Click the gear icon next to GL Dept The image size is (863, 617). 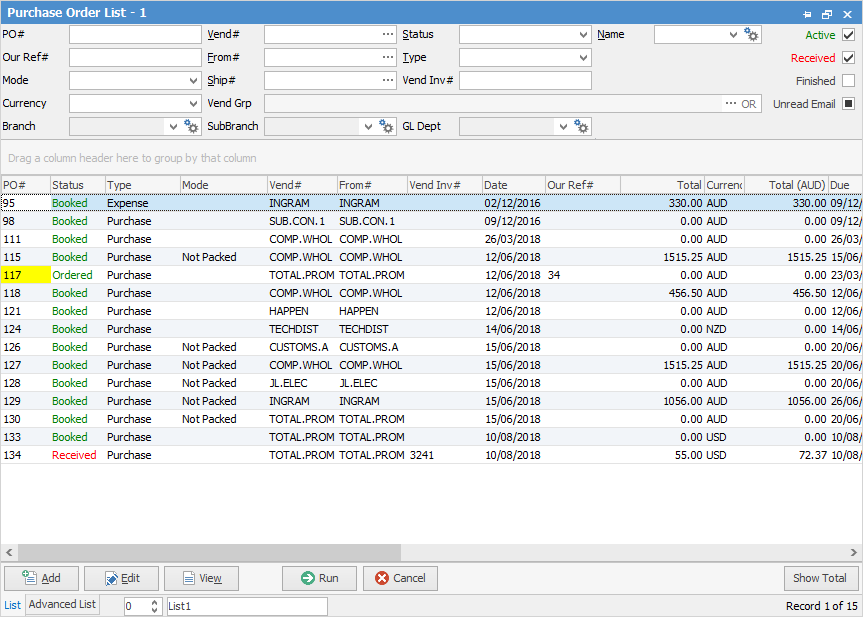(581, 127)
